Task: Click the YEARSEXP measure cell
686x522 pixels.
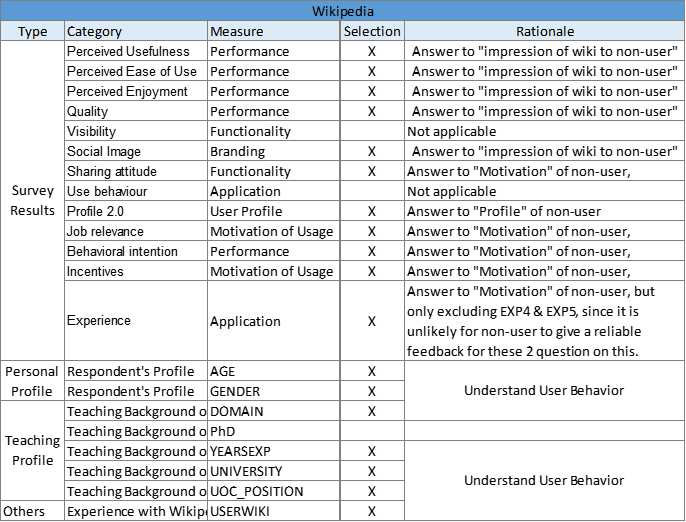Action: pyautogui.click(x=274, y=451)
